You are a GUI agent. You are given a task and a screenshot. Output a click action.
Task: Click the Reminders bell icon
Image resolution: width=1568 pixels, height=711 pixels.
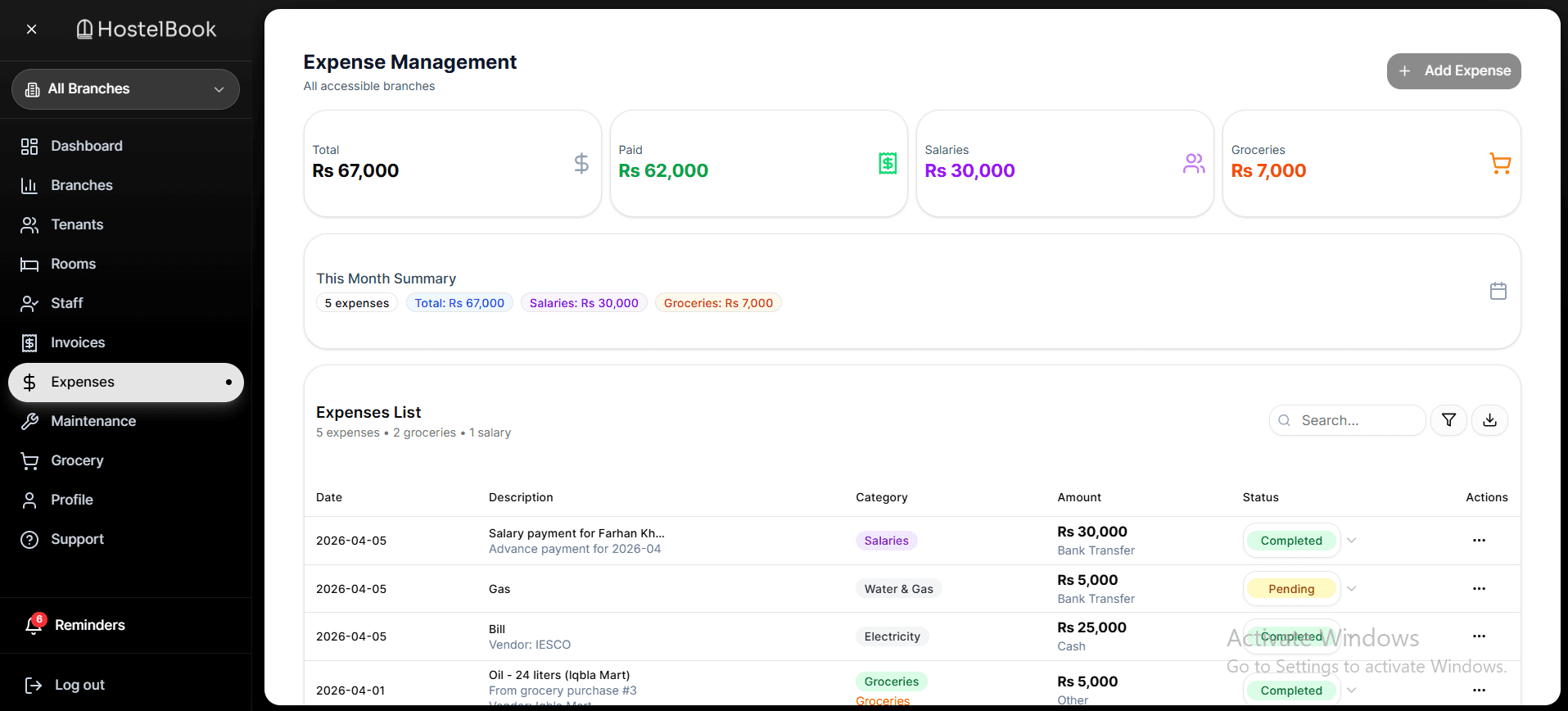click(34, 625)
